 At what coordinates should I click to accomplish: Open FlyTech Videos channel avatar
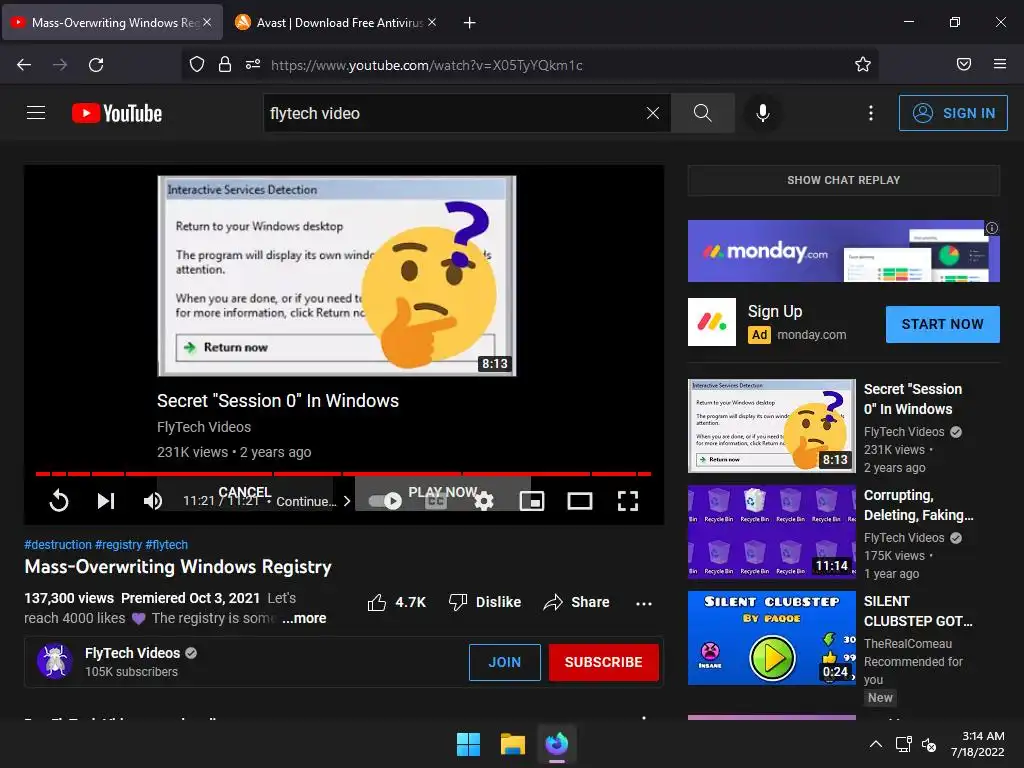55,661
